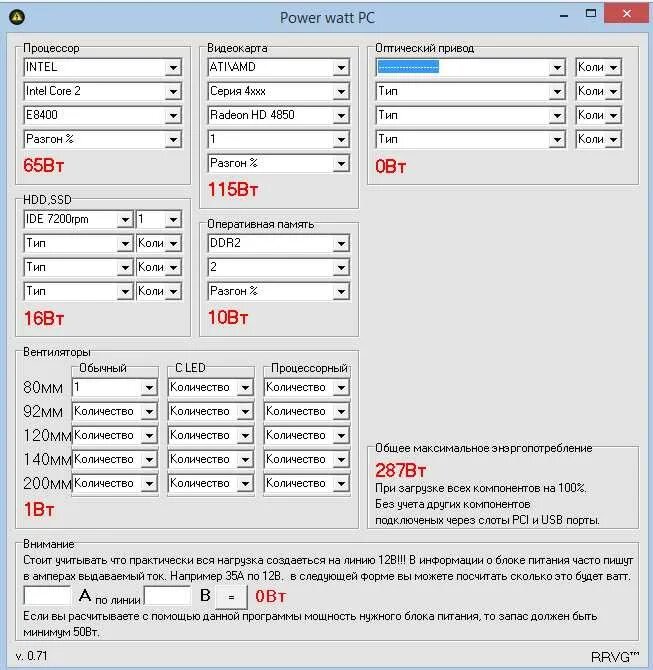Image resolution: width=653 pixels, height=670 pixels.
Task: Open the 80мм Процессорный fan Количество dropdown
Action: (x=307, y=388)
